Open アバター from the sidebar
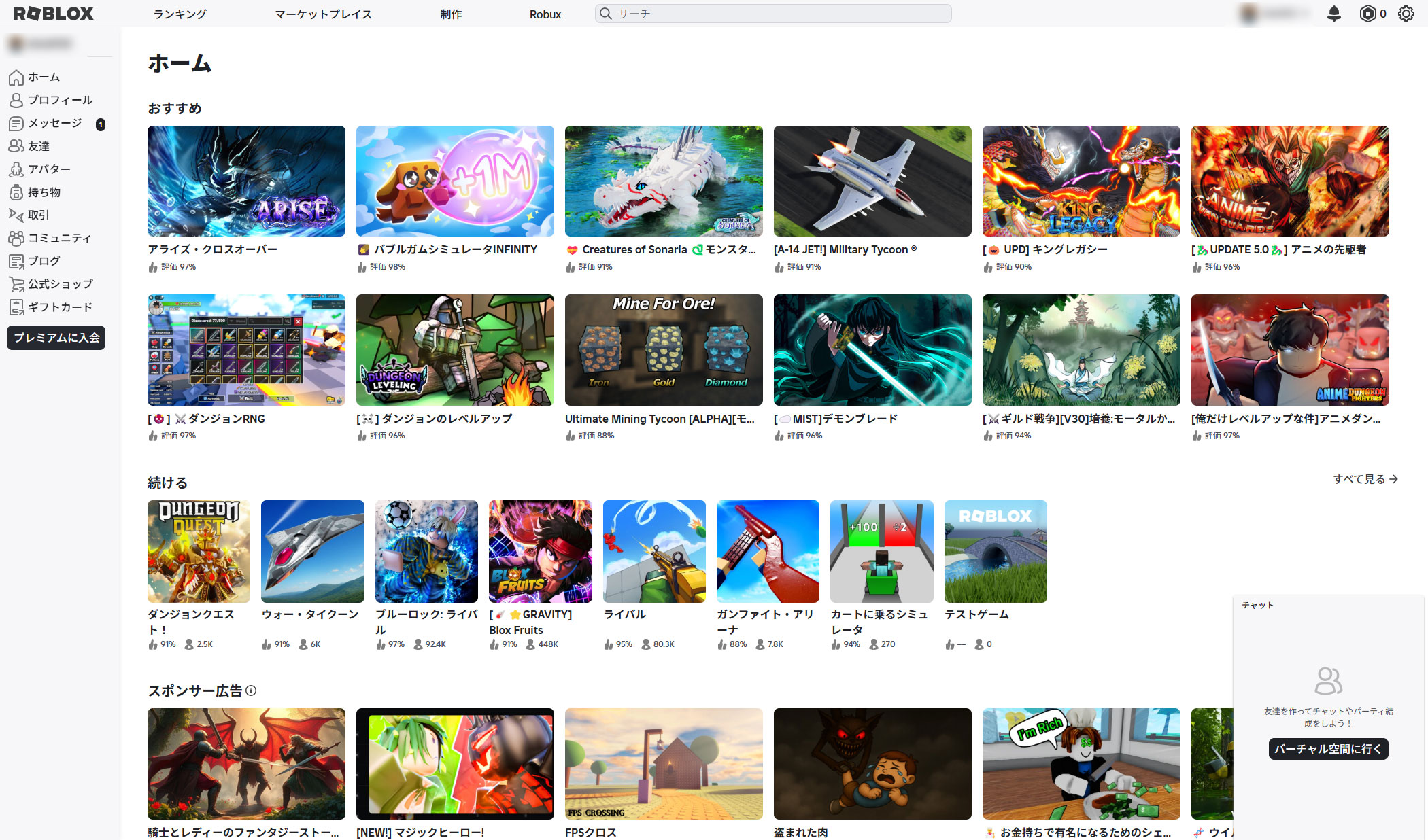 pos(49,169)
